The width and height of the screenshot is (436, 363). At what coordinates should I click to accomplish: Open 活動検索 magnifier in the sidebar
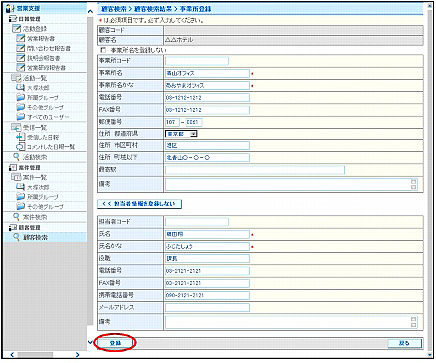(x=17, y=157)
